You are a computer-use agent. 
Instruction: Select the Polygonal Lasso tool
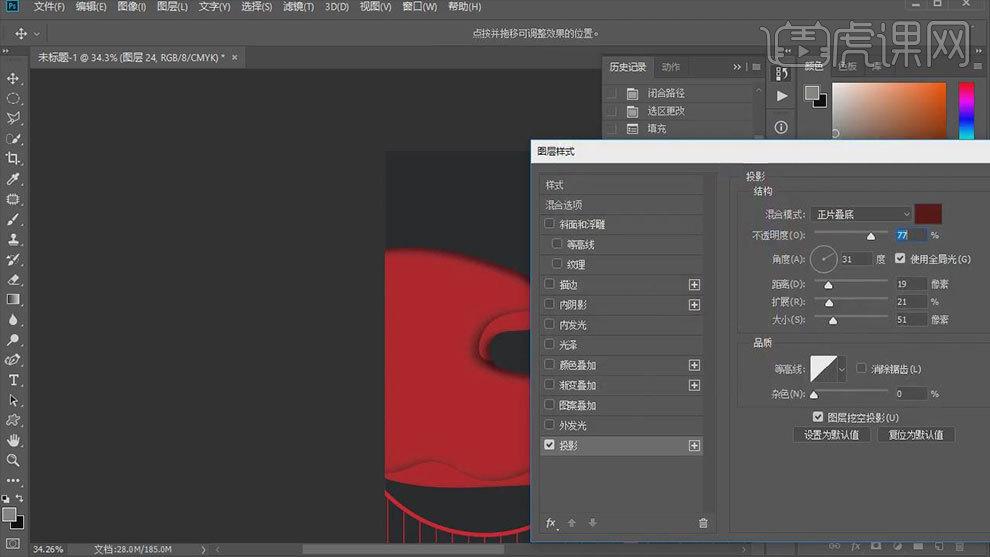point(13,118)
